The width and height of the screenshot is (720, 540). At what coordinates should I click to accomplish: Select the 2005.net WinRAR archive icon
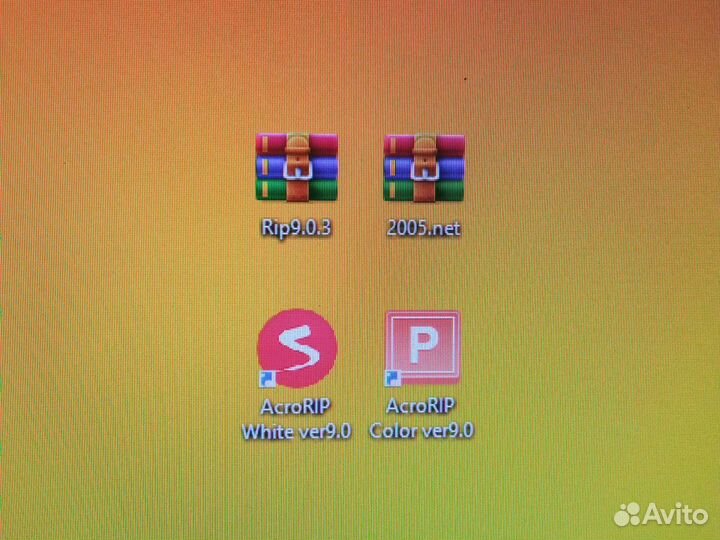click(424, 168)
